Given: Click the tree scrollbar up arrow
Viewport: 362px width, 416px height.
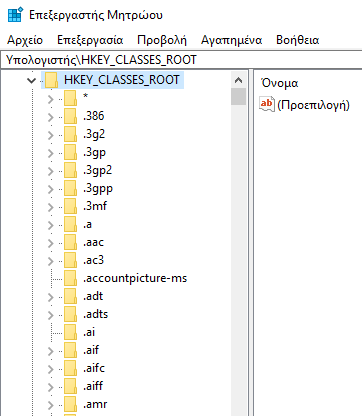Looking at the screenshot, I should (238, 80).
